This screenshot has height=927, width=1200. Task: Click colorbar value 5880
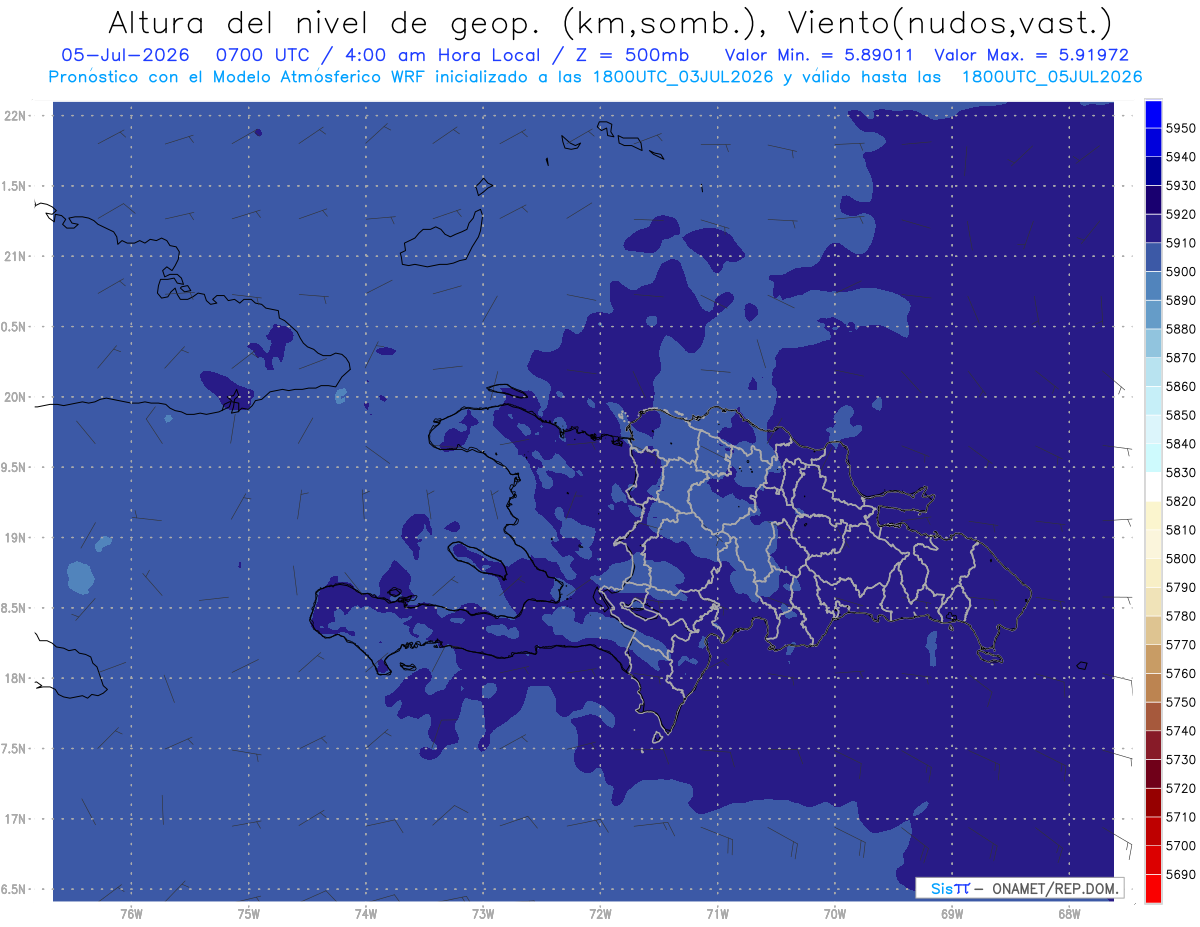[x=1180, y=329]
